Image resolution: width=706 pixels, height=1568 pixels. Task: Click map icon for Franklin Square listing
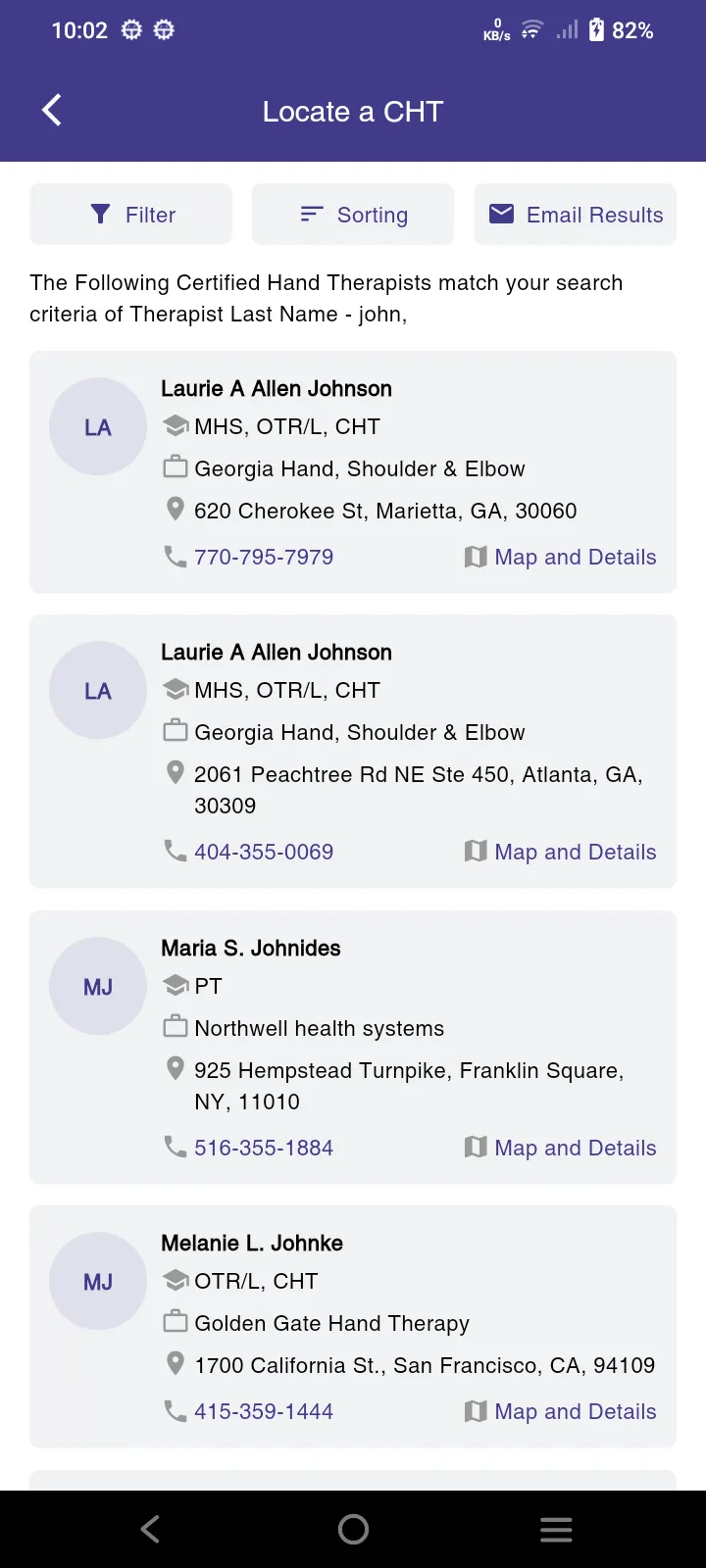pos(476,1147)
